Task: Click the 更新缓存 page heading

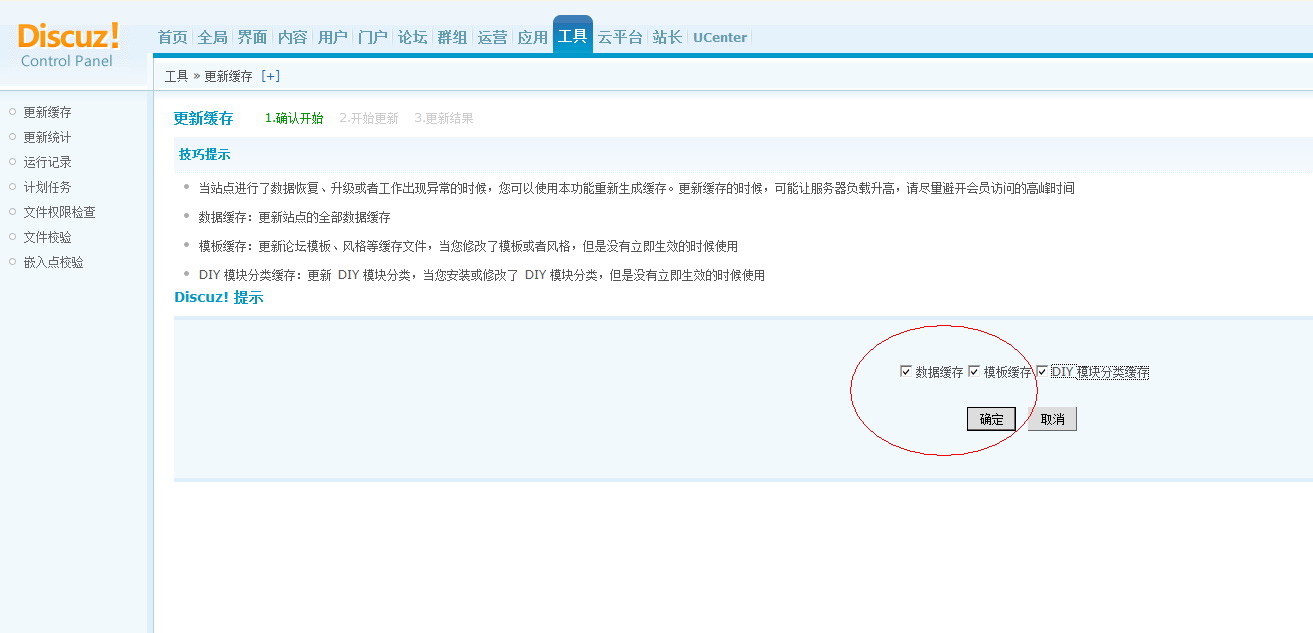Action: 203,118
